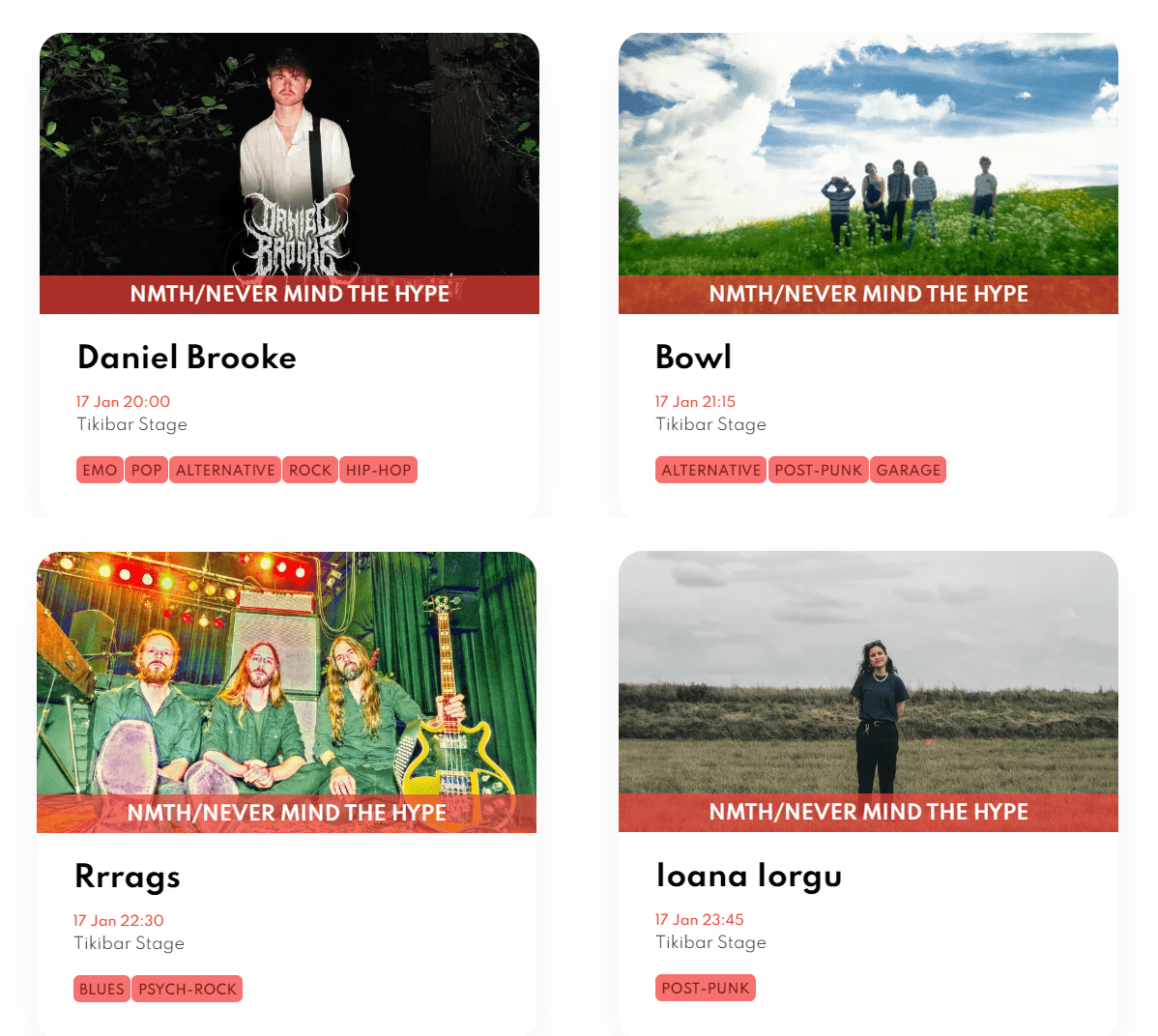Select Bowl's POST-PUNK genre tag
Viewport: 1158px width, 1036px height.
pos(819,471)
